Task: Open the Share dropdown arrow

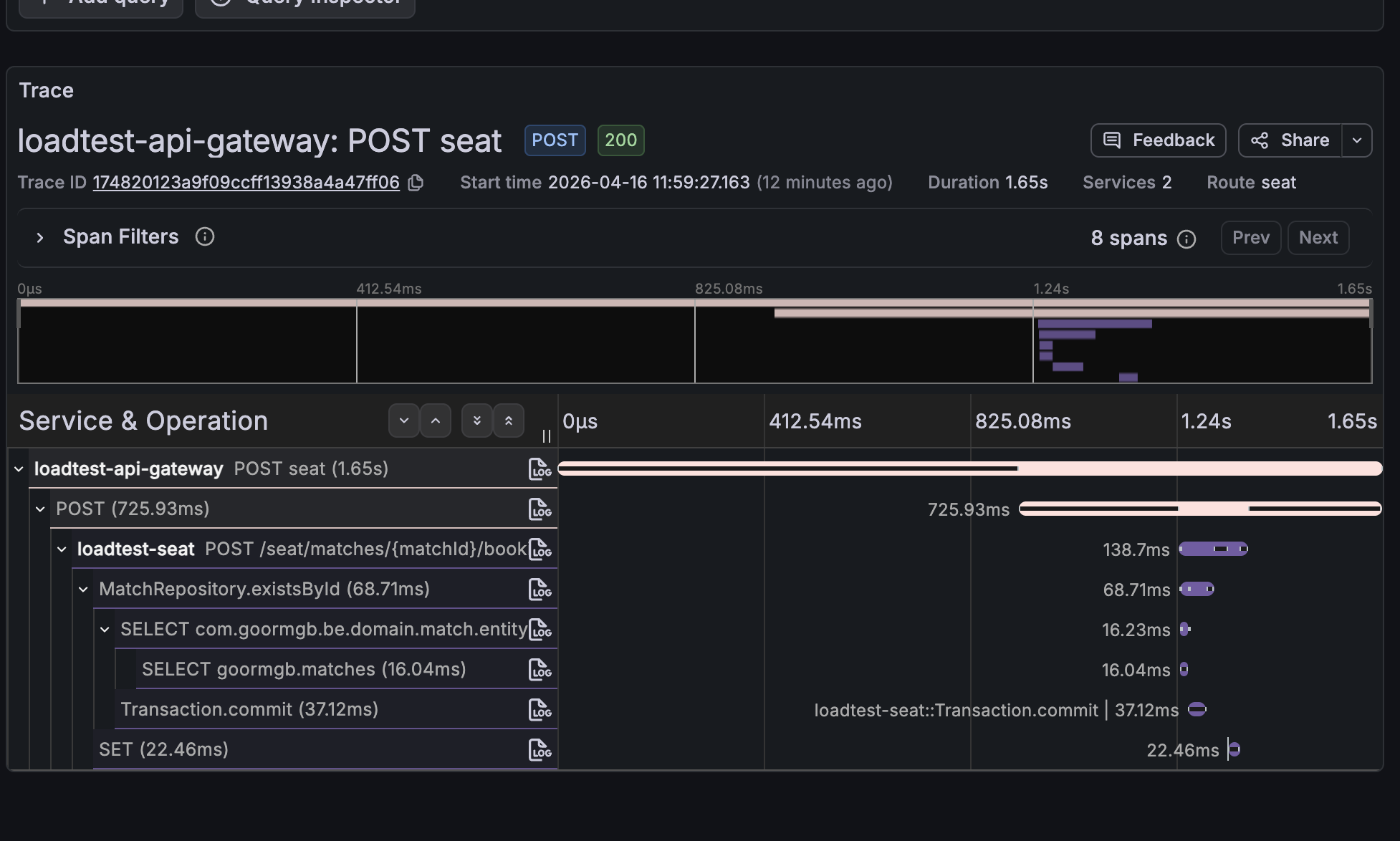Action: click(1357, 140)
